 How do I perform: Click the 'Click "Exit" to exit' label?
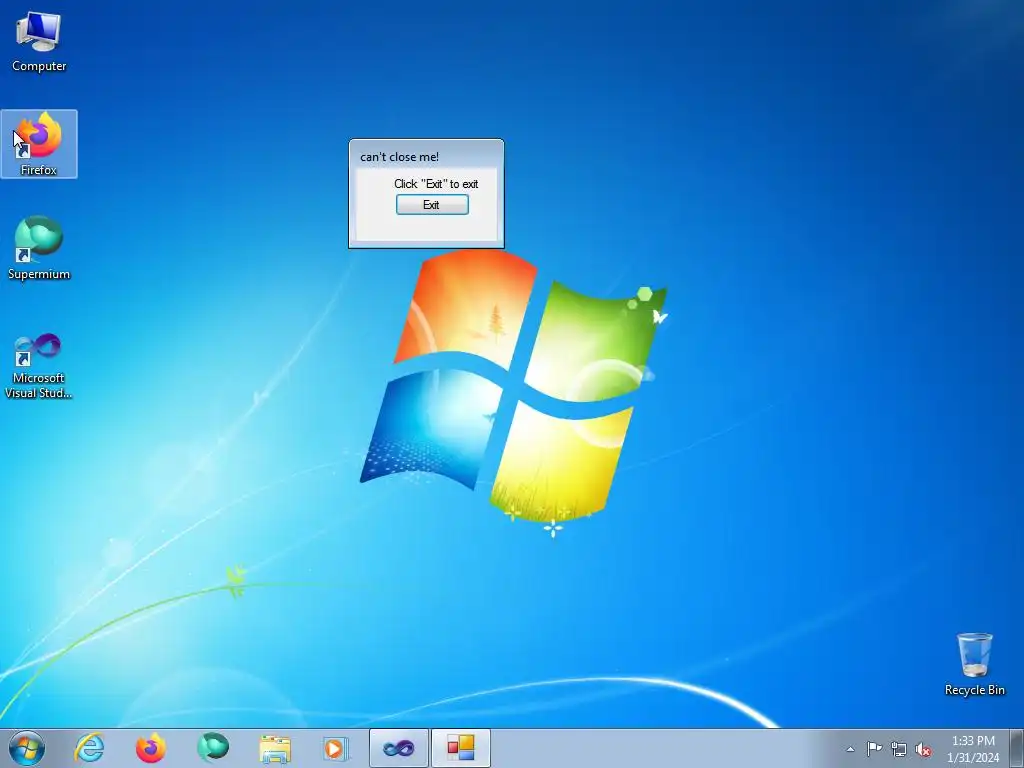pyautogui.click(x=436, y=184)
